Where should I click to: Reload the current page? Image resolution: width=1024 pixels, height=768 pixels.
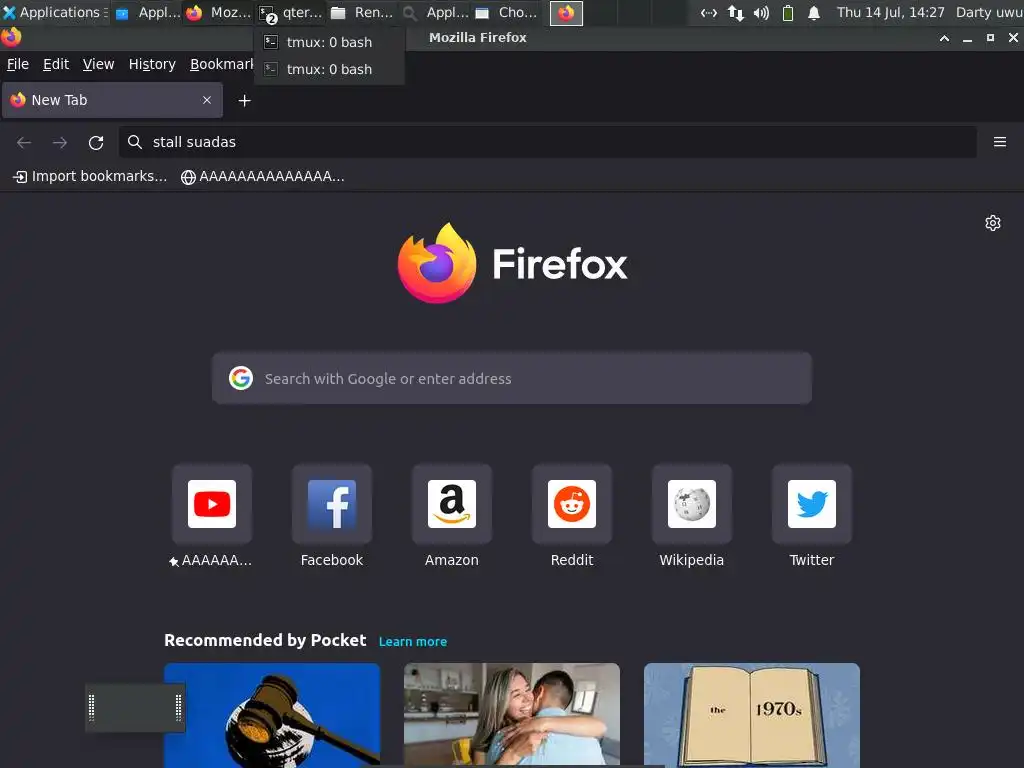click(x=96, y=142)
